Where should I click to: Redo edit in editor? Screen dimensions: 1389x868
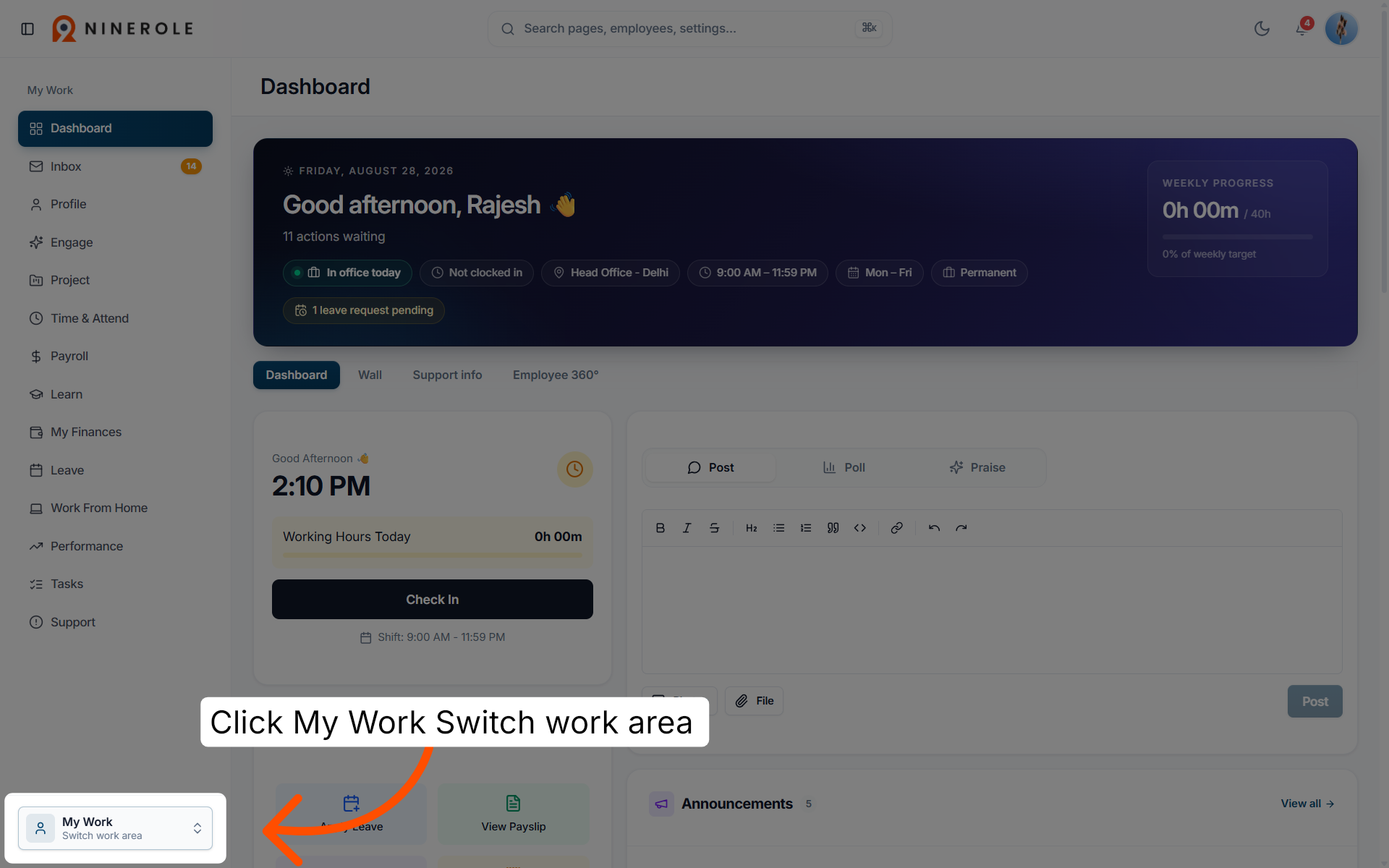point(961,528)
